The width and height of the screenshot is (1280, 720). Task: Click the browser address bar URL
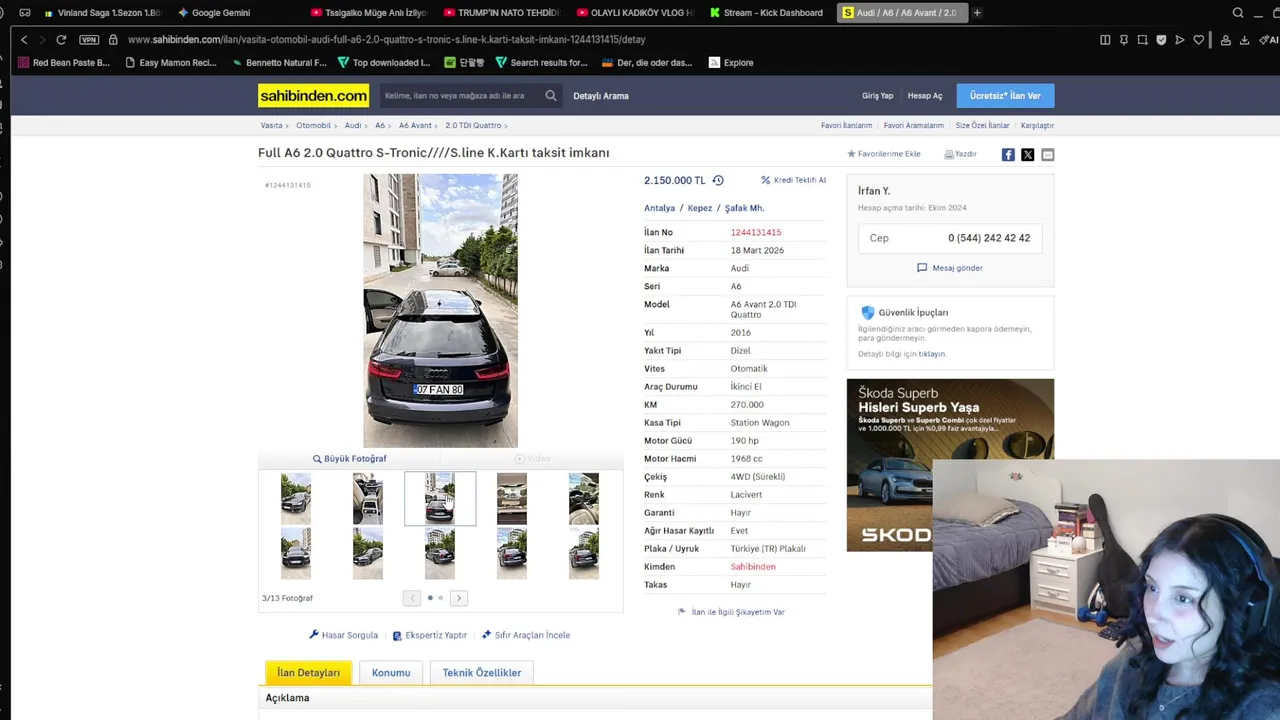point(387,40)
